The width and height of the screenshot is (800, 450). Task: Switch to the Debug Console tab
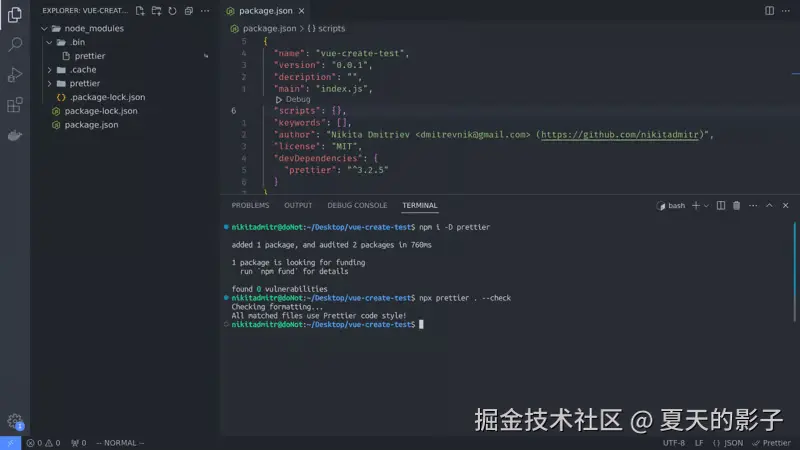[x=357, y=205]
